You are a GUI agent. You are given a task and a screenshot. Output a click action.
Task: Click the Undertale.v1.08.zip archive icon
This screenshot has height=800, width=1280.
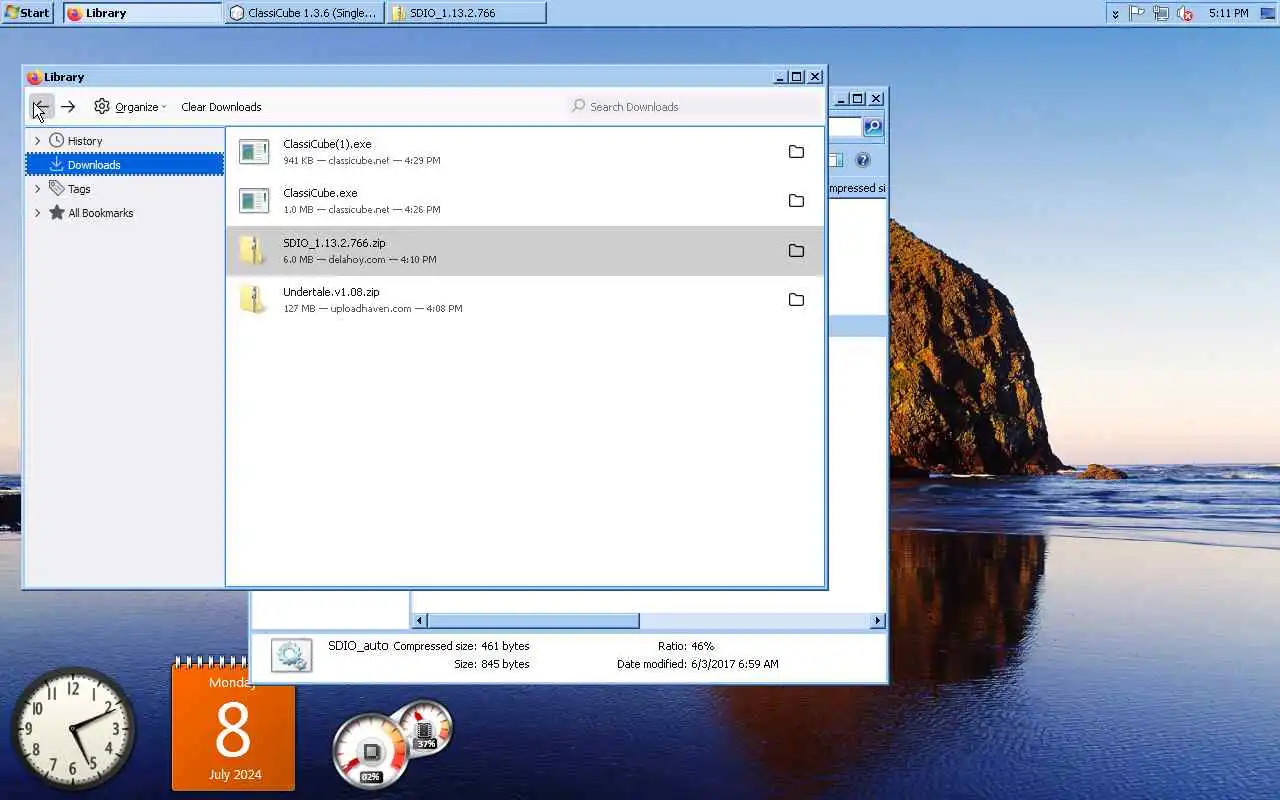tap(254, 300)
